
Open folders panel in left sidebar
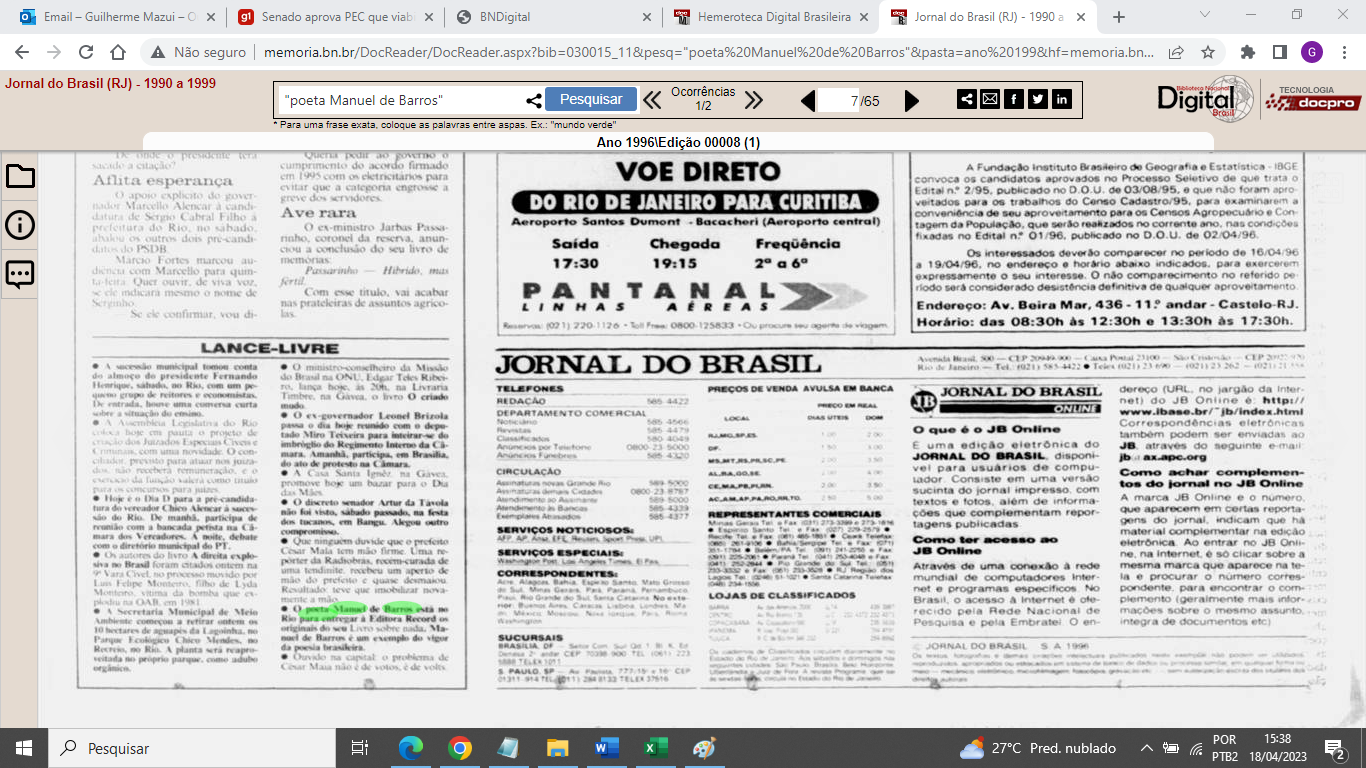point(20,177)
